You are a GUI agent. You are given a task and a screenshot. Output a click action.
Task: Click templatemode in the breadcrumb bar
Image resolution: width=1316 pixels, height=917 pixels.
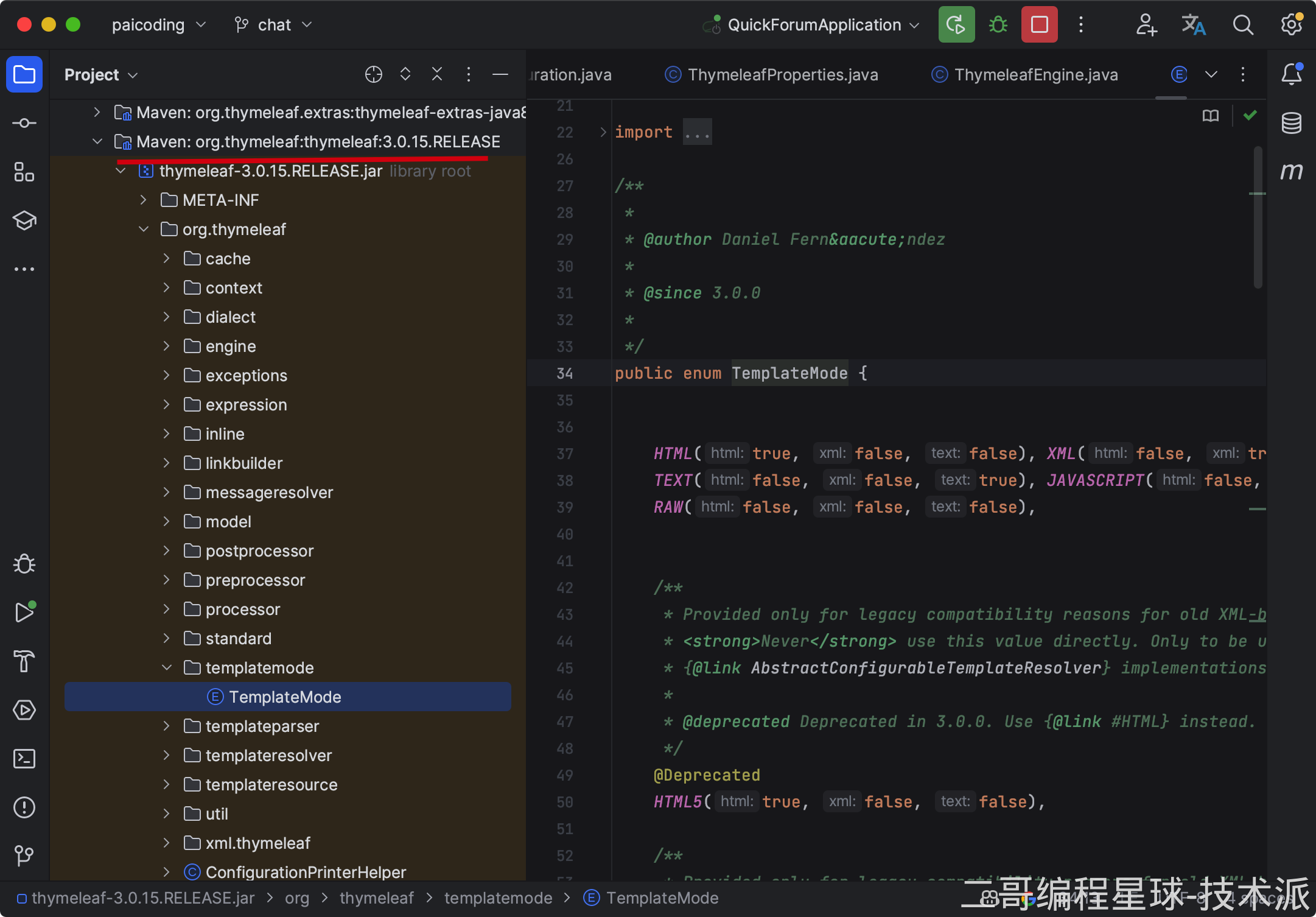[498, 898]
